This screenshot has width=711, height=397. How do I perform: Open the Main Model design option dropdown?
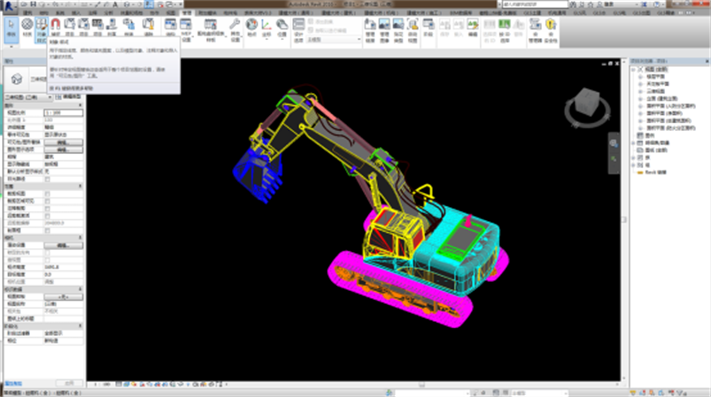334,40
